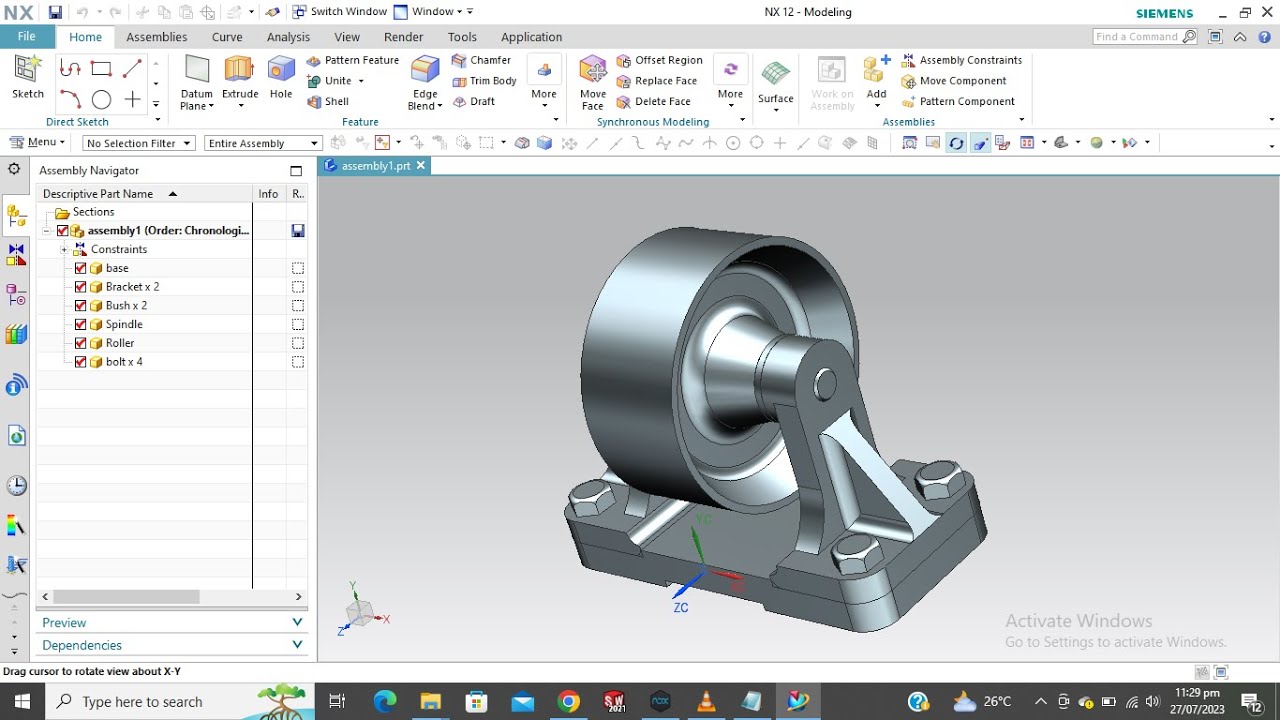Open Google Chrome from the taskbar
The width and height of the screenshot is (1280, 720).
pos(568,701)
